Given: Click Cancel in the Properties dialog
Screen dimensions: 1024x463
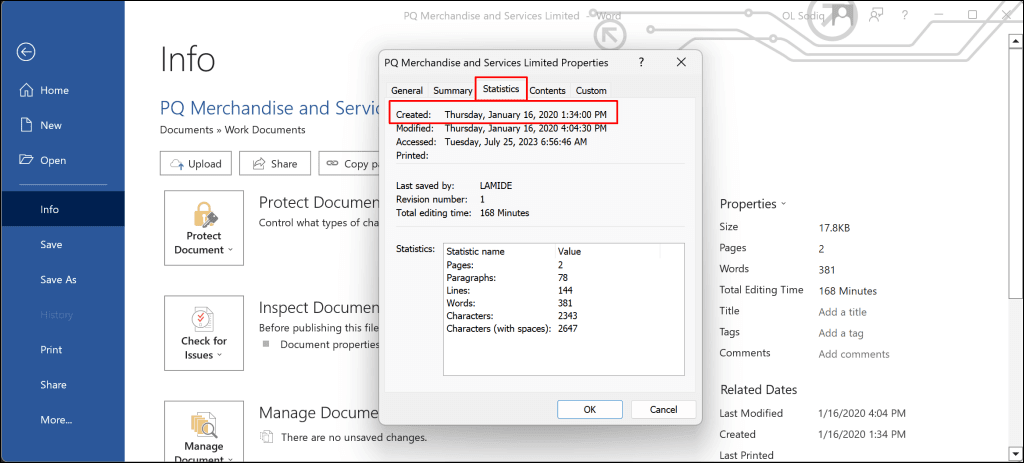Looking at the screenshot, I should (x=664, y=409).
